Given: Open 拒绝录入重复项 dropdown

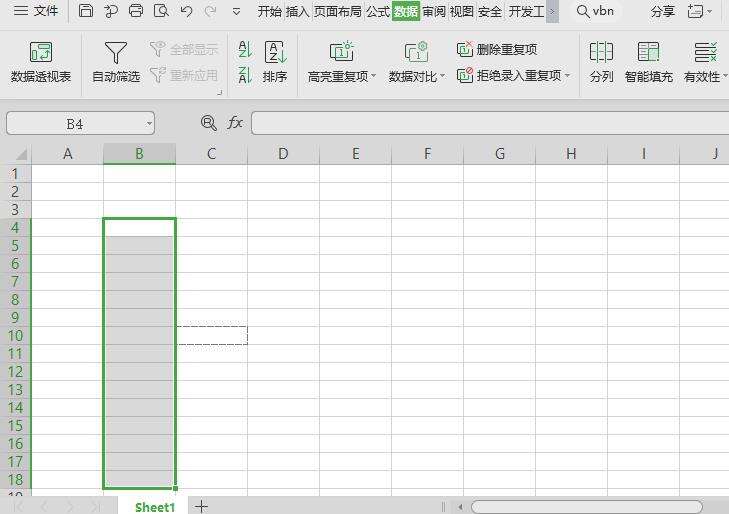Looking at the screenshot, I should (x=513, y=75).
